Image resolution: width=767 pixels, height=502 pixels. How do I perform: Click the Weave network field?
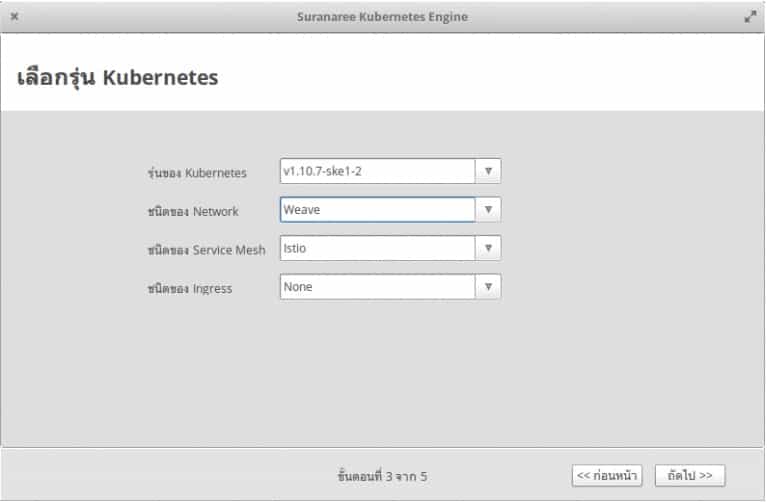tap(377, 209)
